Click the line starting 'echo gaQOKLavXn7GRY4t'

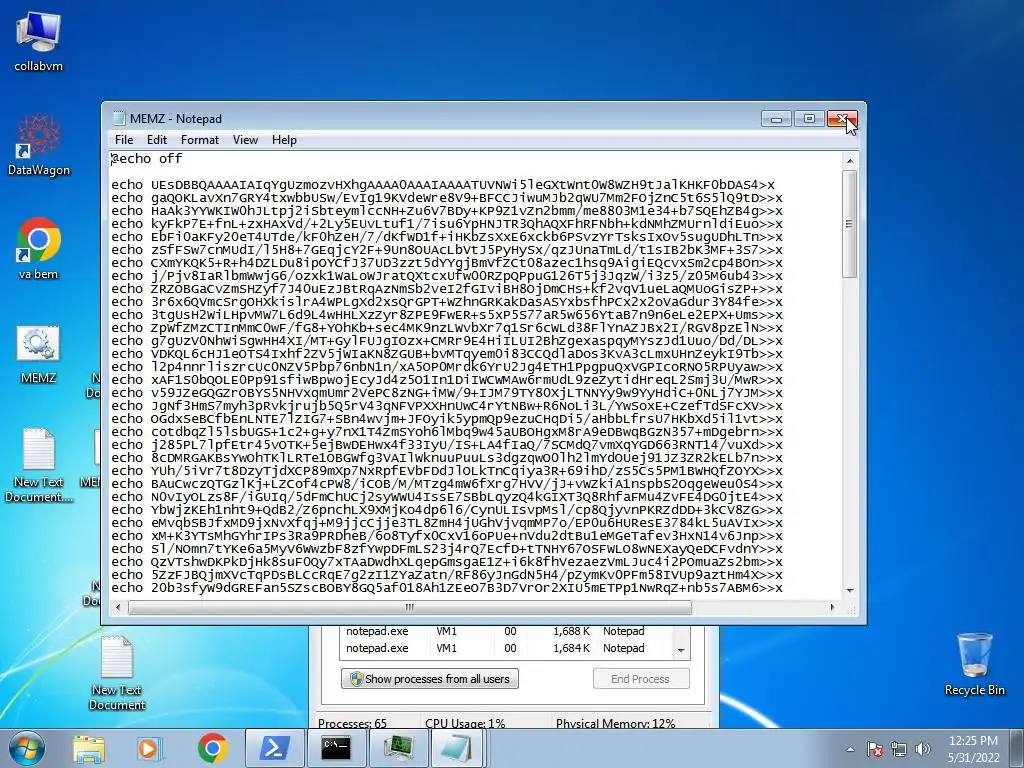[447, 198]
